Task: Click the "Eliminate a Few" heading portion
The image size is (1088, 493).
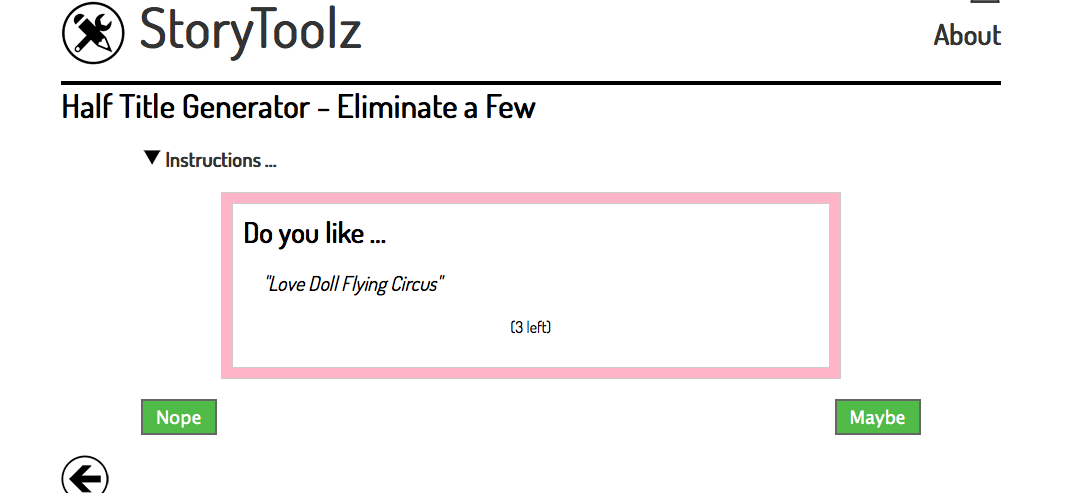Action: coord(436,108)
